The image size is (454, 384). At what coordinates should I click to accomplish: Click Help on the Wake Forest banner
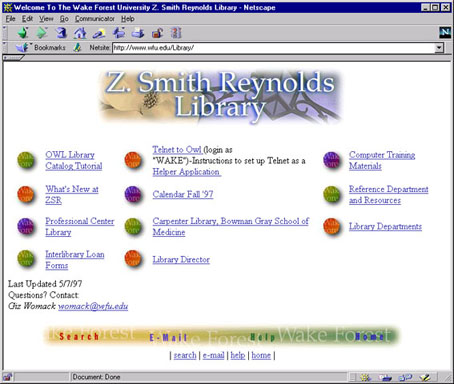pyautogui.click(x=262, y=338)
